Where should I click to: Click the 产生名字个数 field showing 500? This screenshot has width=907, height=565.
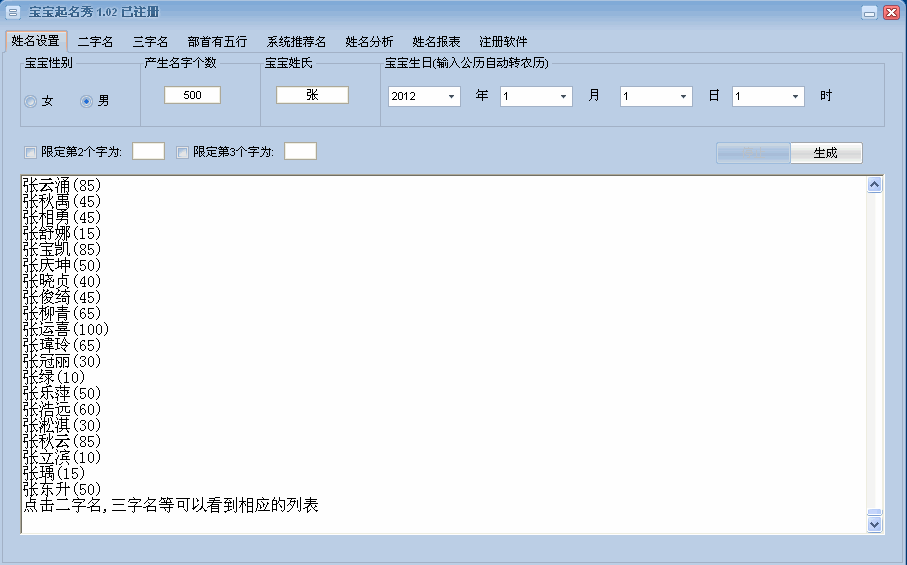tap(192, 95)
